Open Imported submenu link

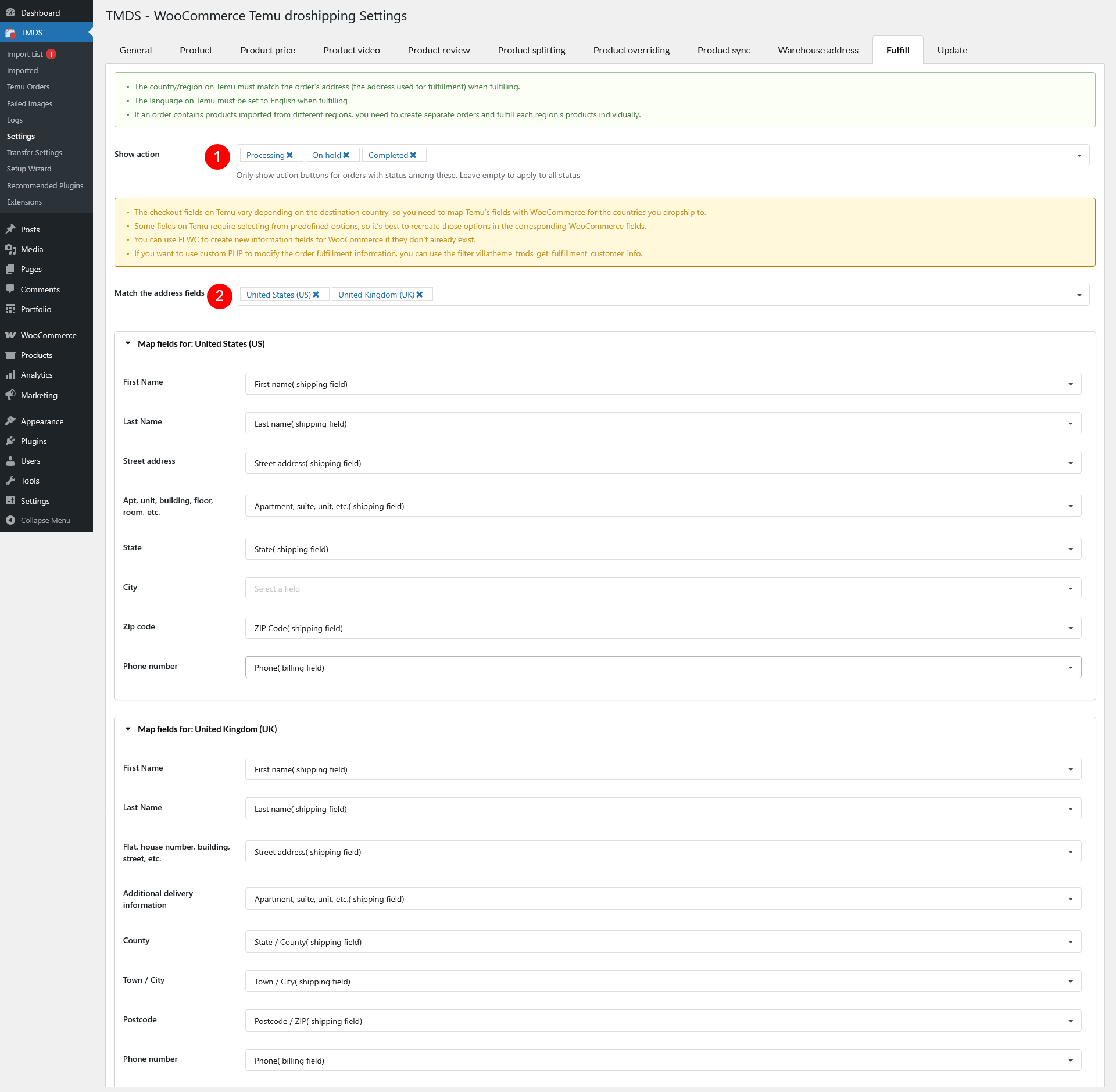[22, 70]
